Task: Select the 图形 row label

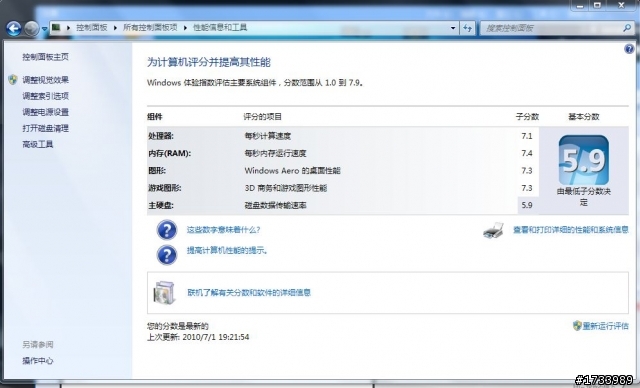Action: pos(157,171)
